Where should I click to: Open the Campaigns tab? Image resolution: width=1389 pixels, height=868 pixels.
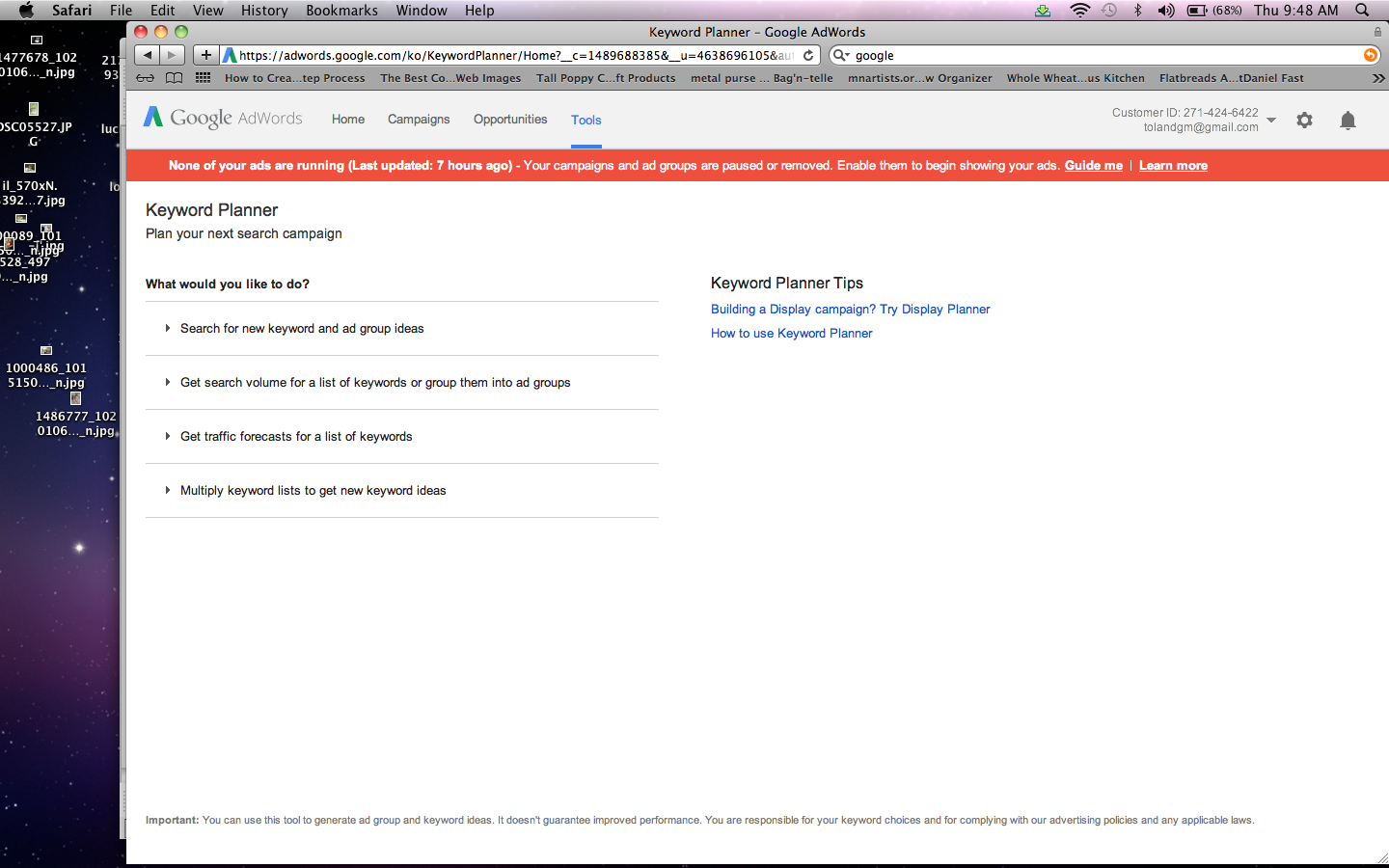[x=419, y=120]
